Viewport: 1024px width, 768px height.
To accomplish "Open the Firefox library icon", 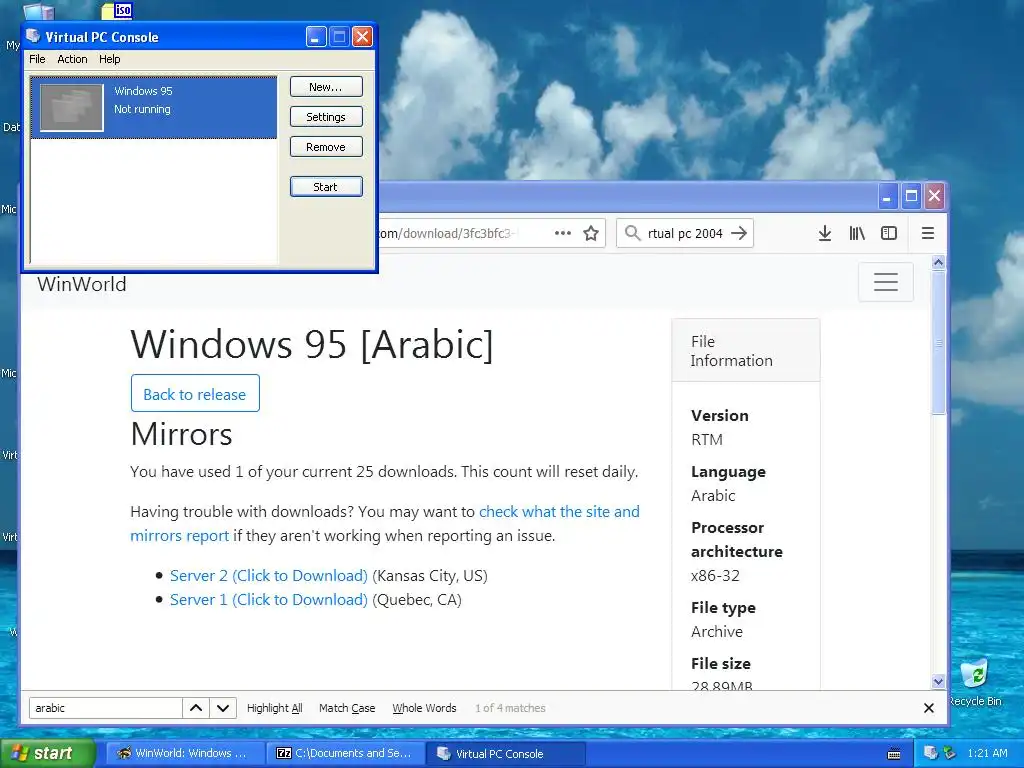I will coord(857,233).
